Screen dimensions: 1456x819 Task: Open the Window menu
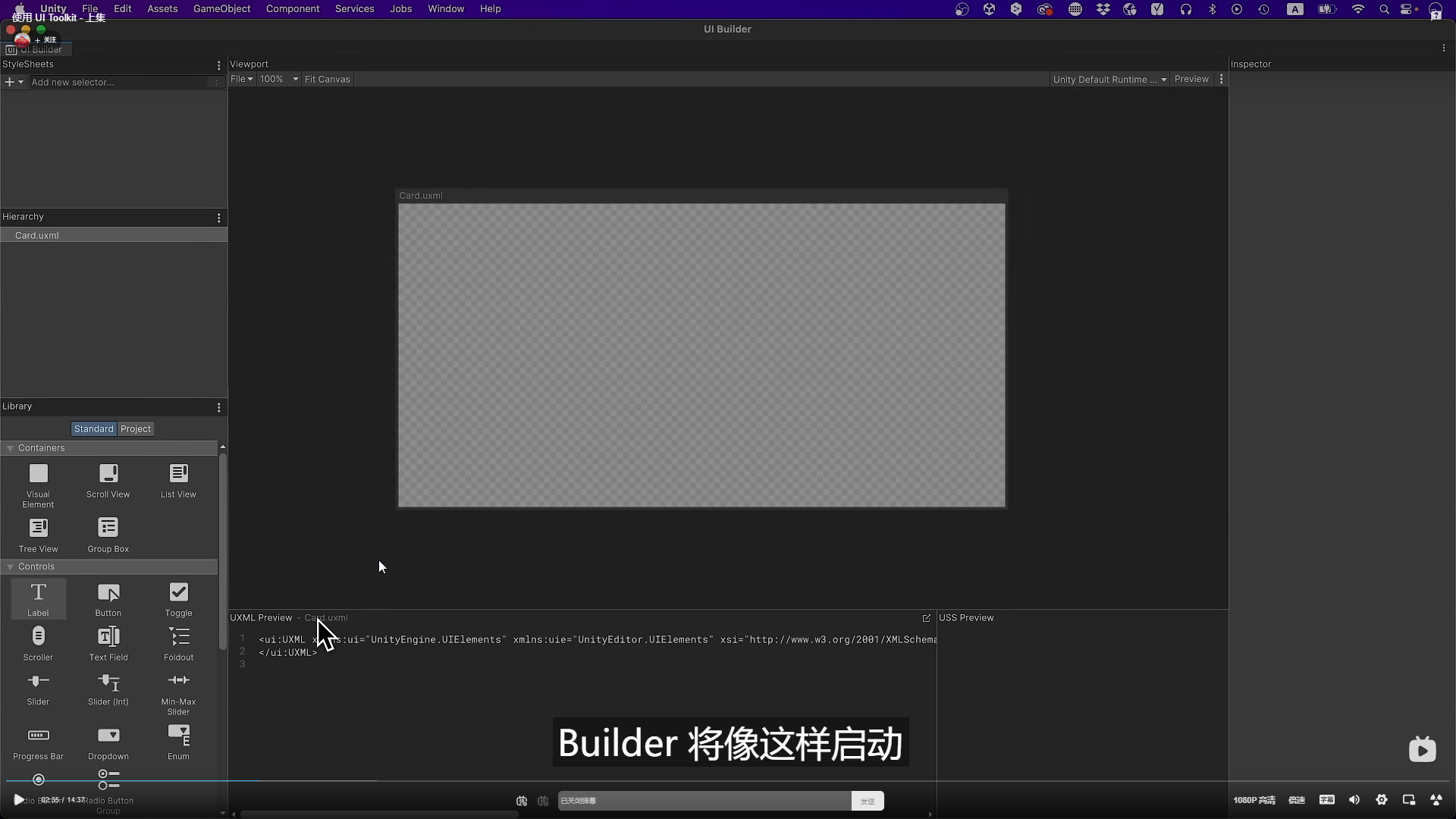(445, 9)
